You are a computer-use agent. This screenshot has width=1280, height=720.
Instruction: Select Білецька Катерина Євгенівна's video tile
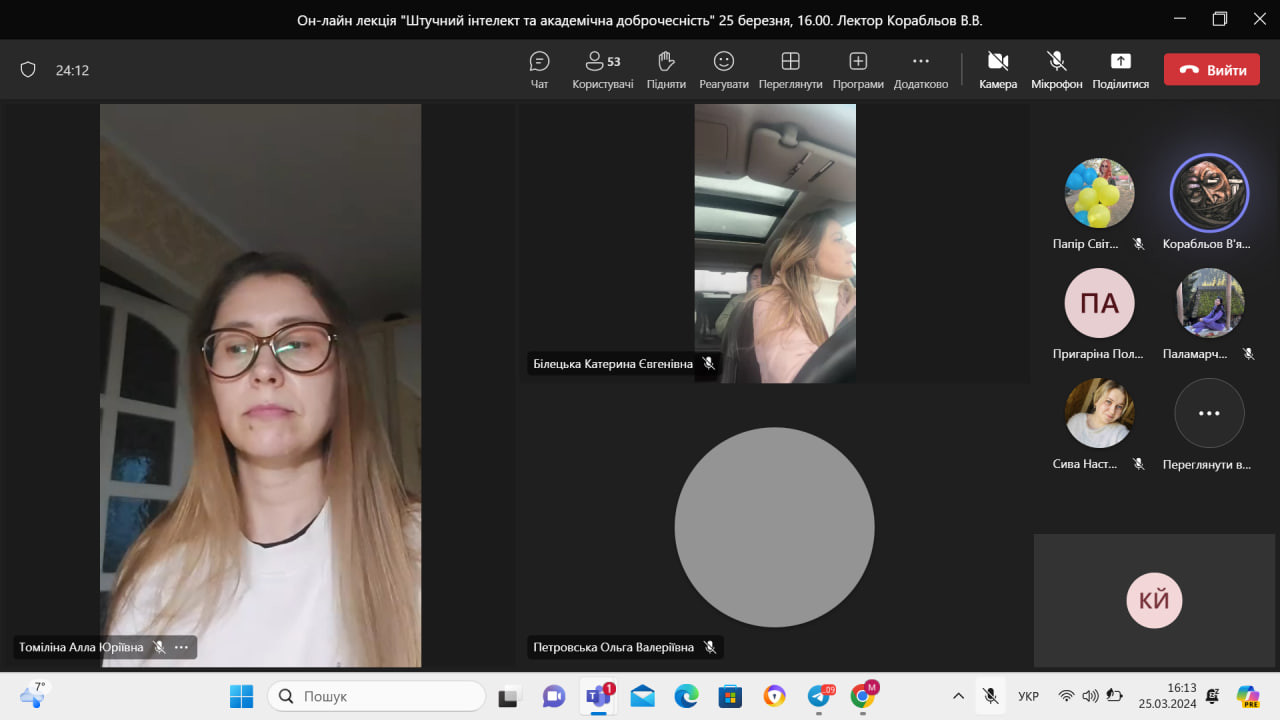[x=775, y=243]
